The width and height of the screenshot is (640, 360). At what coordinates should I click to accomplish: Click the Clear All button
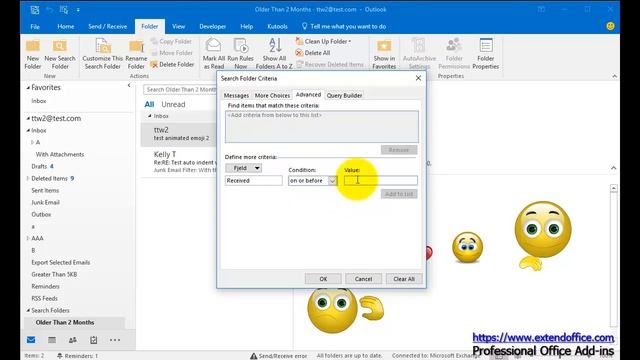point(404,279)
